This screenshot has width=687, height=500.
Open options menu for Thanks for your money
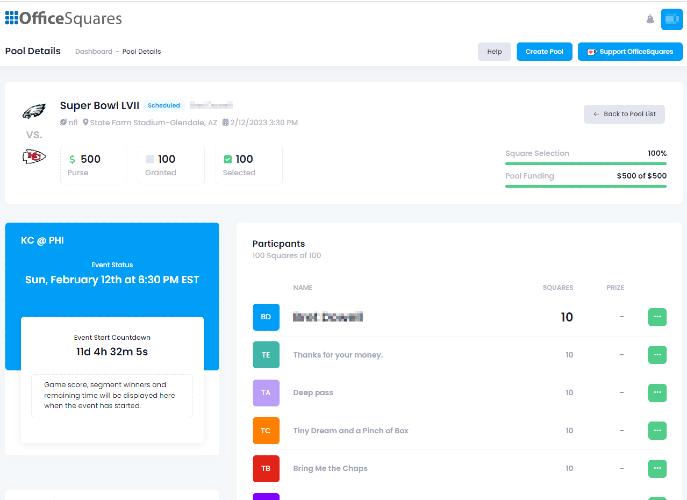coord(657,355)
